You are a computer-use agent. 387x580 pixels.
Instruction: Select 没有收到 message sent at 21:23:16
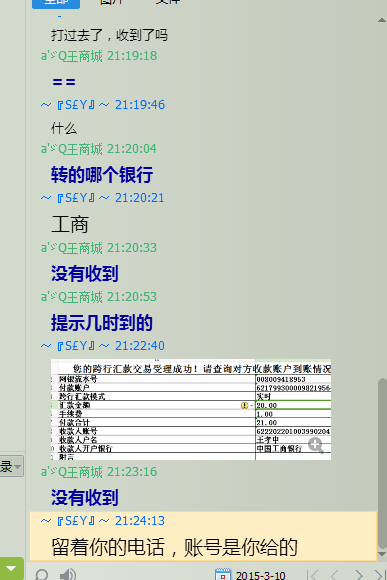[85, 497]
